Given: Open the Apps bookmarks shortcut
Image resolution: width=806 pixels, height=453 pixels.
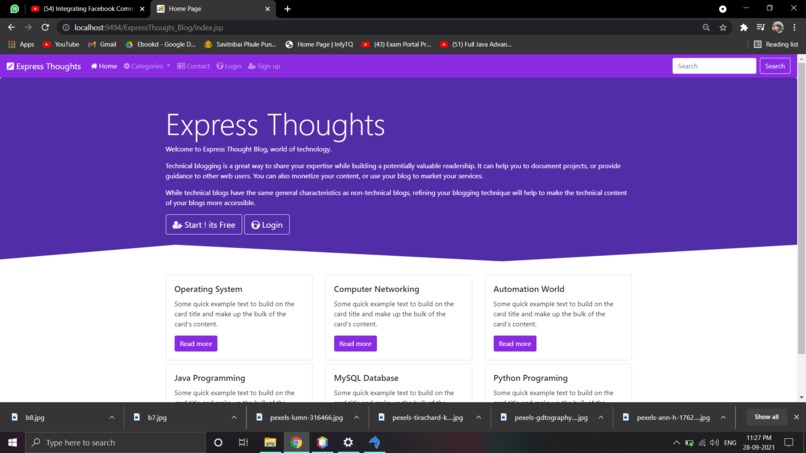Looking at the screenshot, I should point(21,44).
